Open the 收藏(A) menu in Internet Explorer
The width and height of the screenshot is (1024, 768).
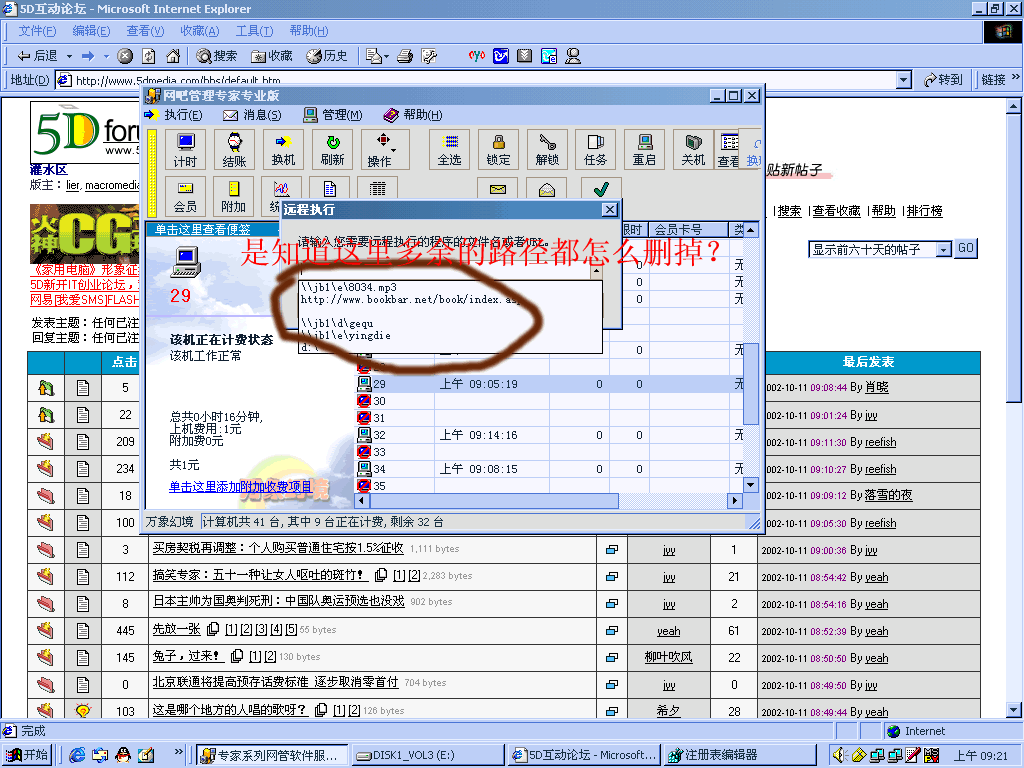click(x=199, y=31)
